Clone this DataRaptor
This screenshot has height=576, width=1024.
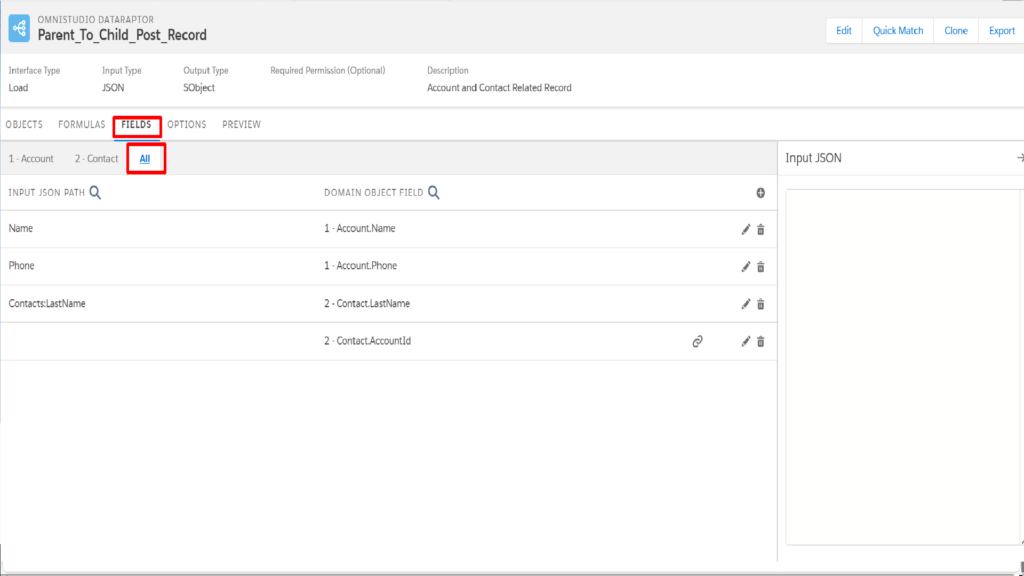[956, 31]
